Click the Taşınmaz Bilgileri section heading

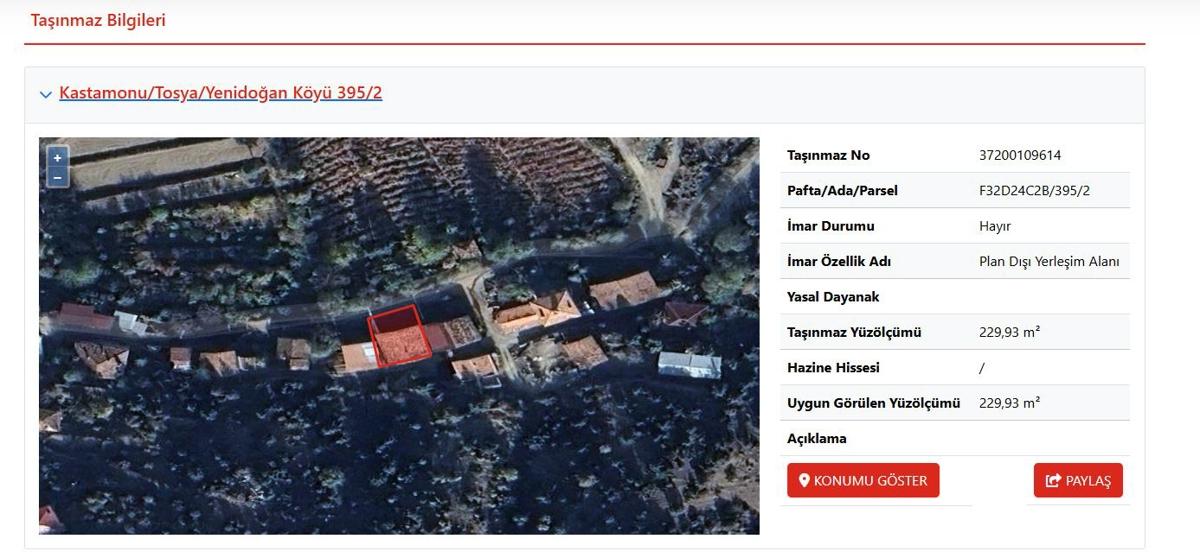[98, 20]
